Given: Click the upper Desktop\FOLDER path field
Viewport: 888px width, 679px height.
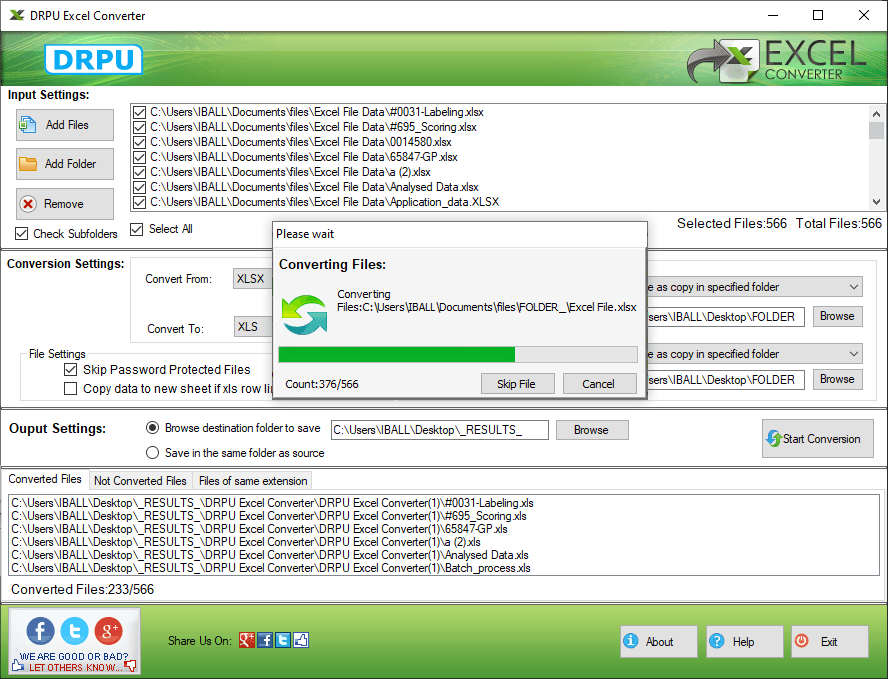Looking at the screenshot, I should click(725, 317).
